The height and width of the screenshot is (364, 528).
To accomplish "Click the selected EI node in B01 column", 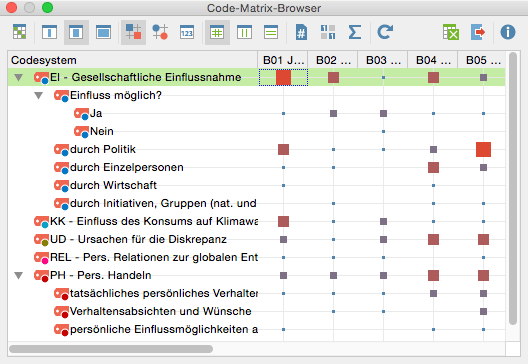I will 283,77.
